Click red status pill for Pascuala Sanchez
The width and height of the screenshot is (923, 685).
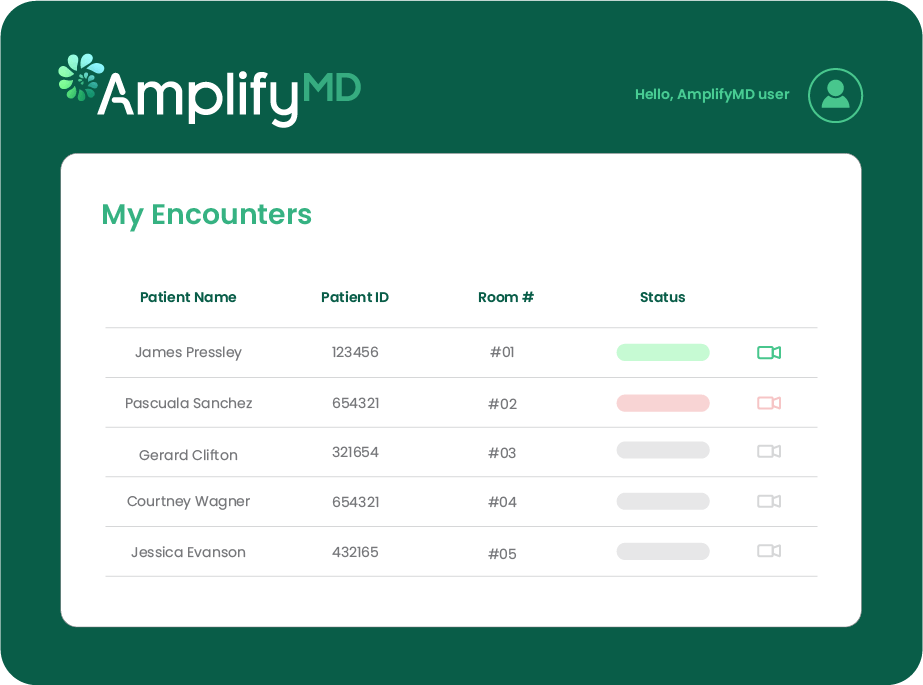pos(663,403)
